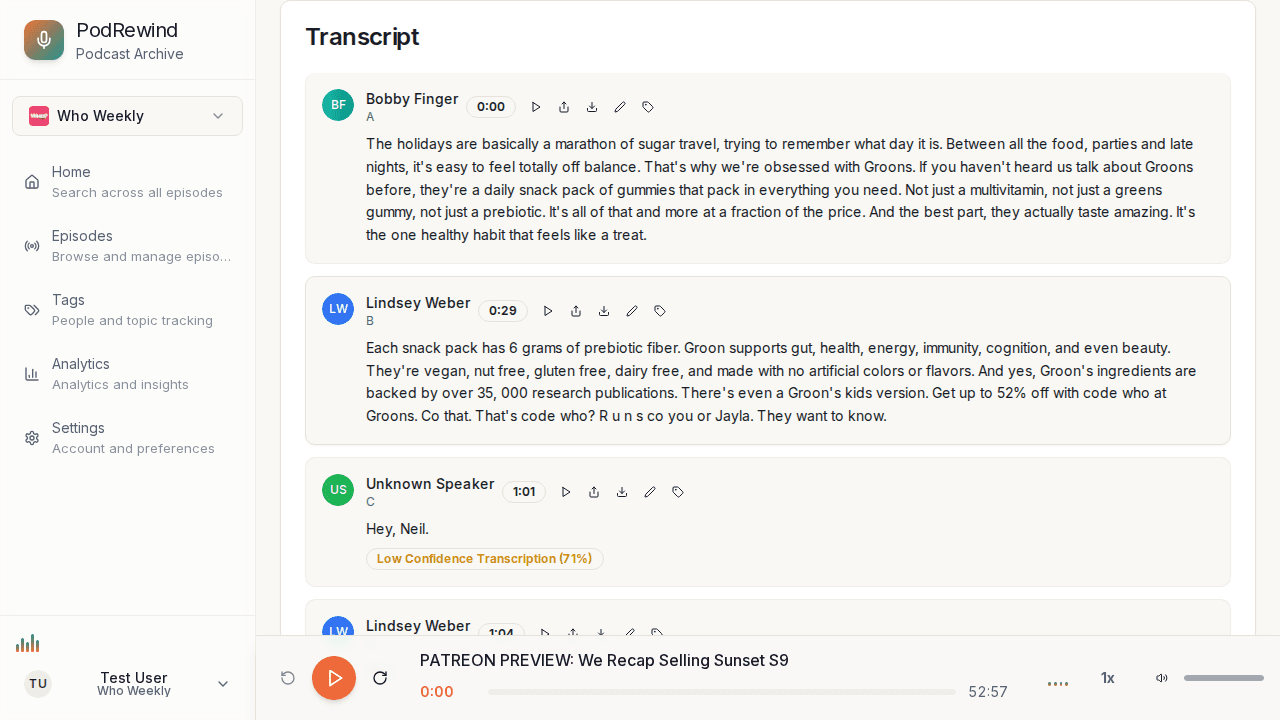Screen dimensions: 1280x720
Task: Share Lindsey Weber's 0:29 segment
Action: point(576,311)
